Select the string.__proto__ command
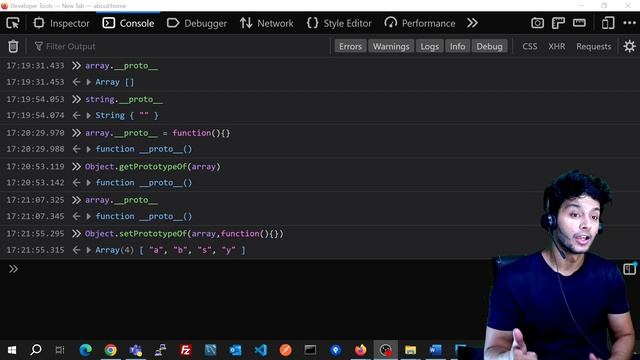640x360 pixels. 124,99
